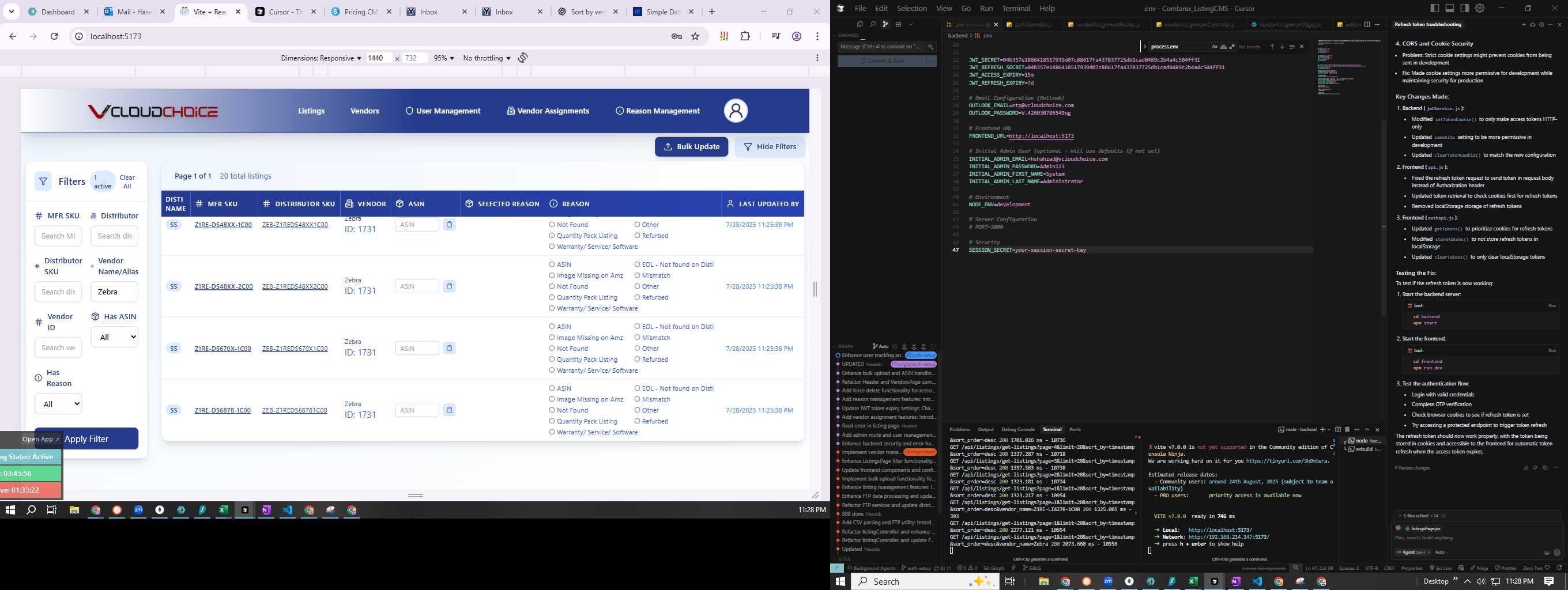This screenshot has width=1568, height=590.
Task: Open Chrome tab search dropdown arrow
Action: tap(11, 12)
